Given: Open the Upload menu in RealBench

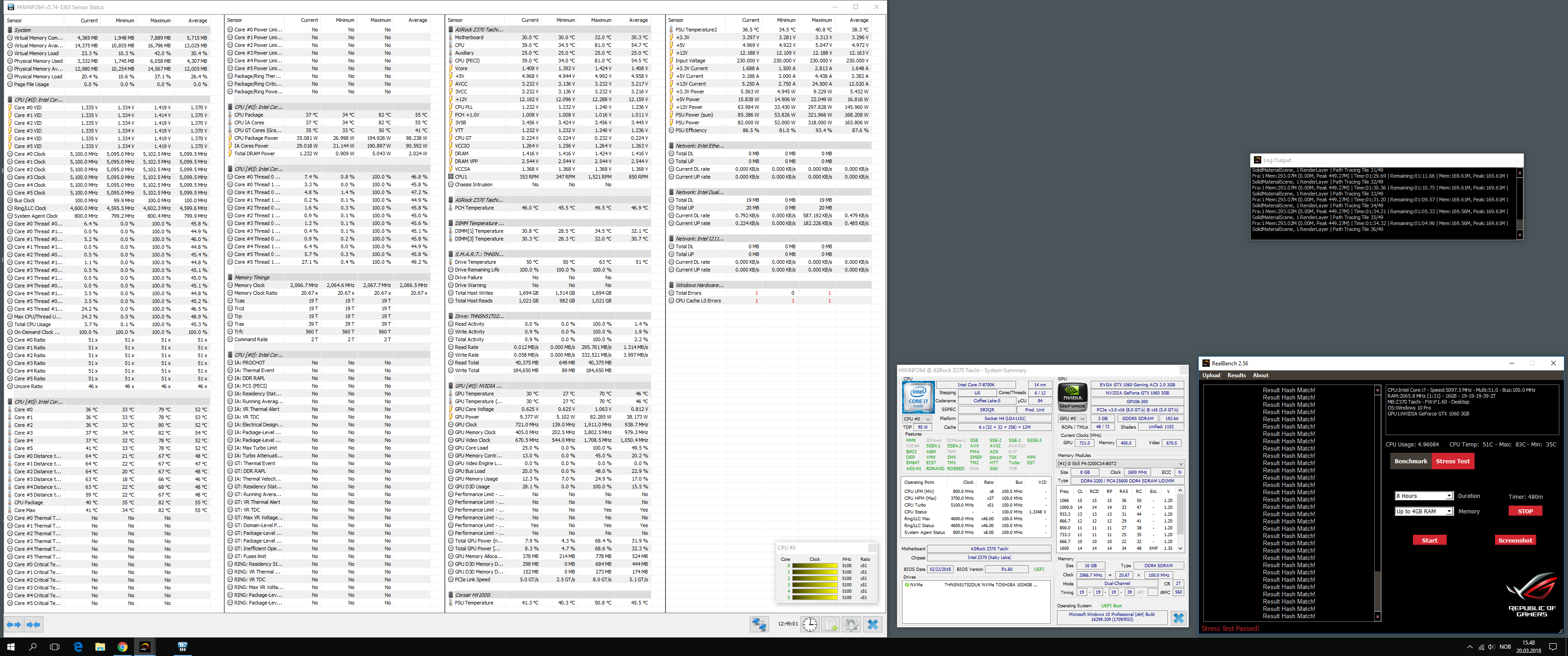Looking at the screenshot, I should (1211, 375).
